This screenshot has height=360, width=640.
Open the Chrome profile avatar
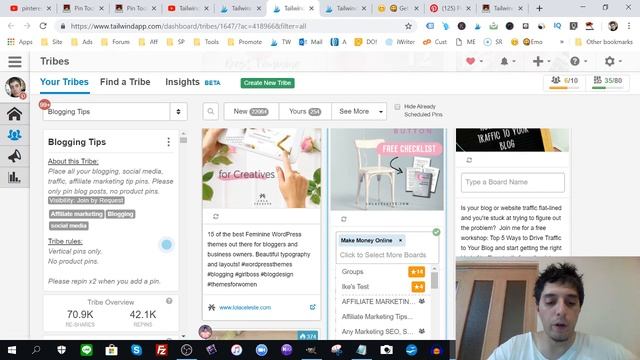pyautogui.click(x=613, y=26)
